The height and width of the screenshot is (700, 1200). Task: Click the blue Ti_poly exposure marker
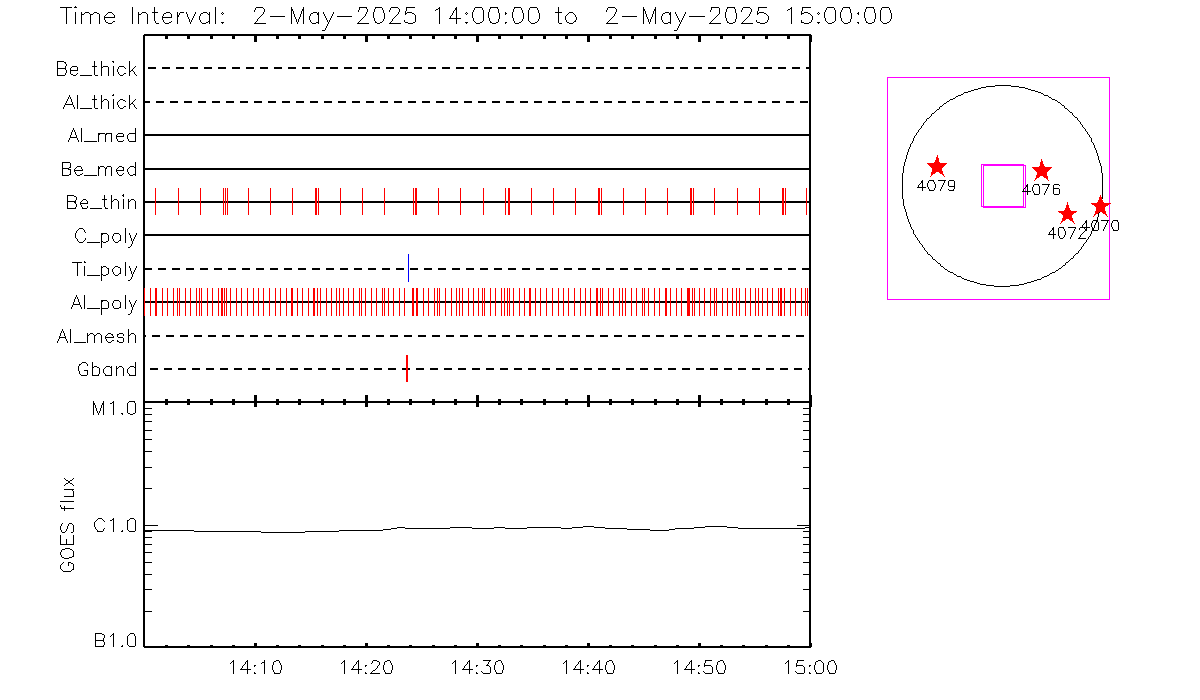coord(408,268)
